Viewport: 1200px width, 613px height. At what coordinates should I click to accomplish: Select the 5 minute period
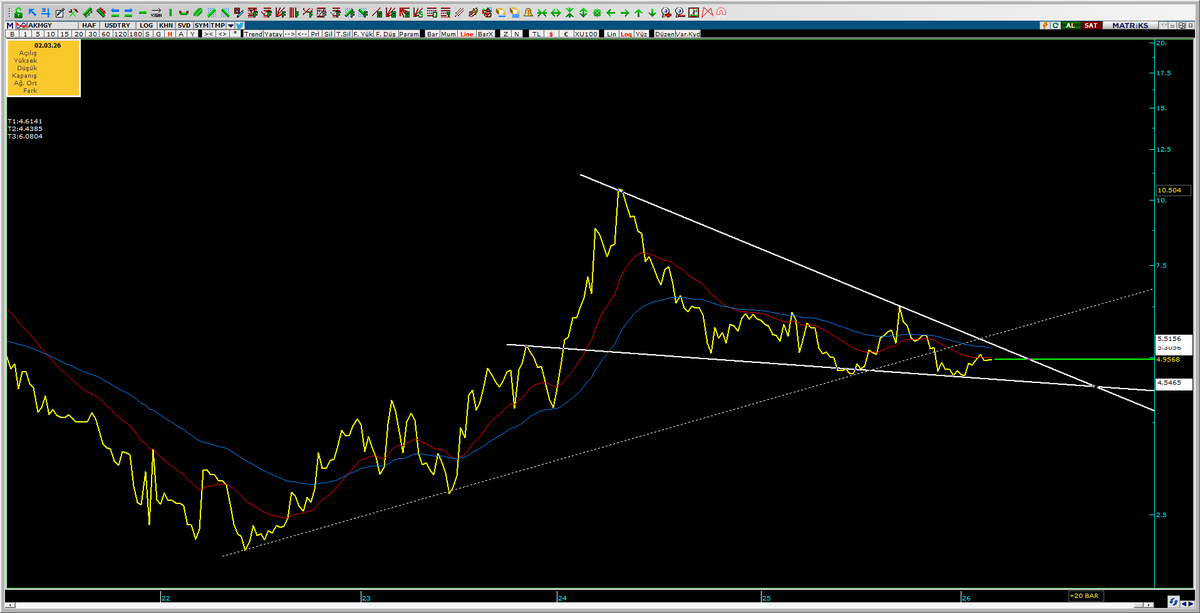pos(37,34)
